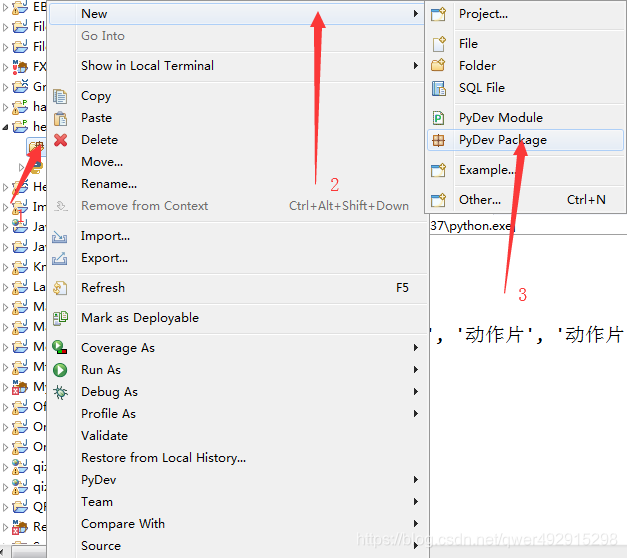Click the Copy icon in context menu
This screenshot has height=558, width=627.
pos(60,96)
